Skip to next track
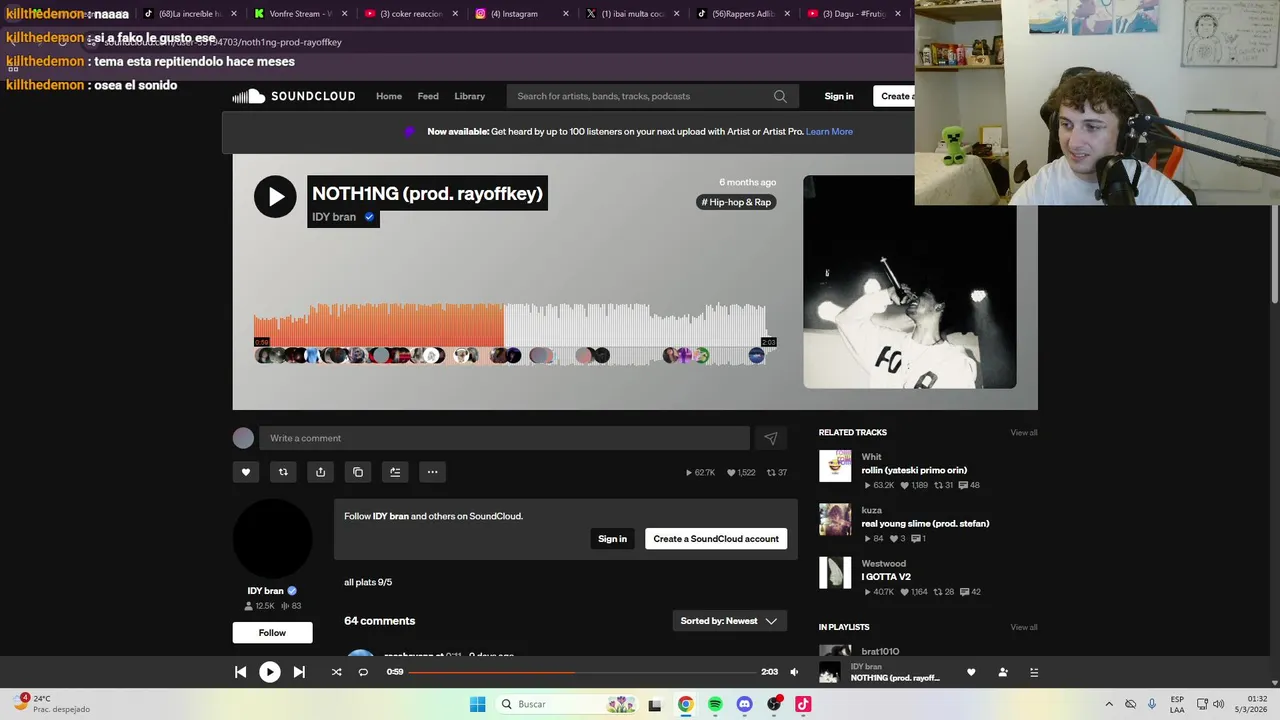 point(299,672)
